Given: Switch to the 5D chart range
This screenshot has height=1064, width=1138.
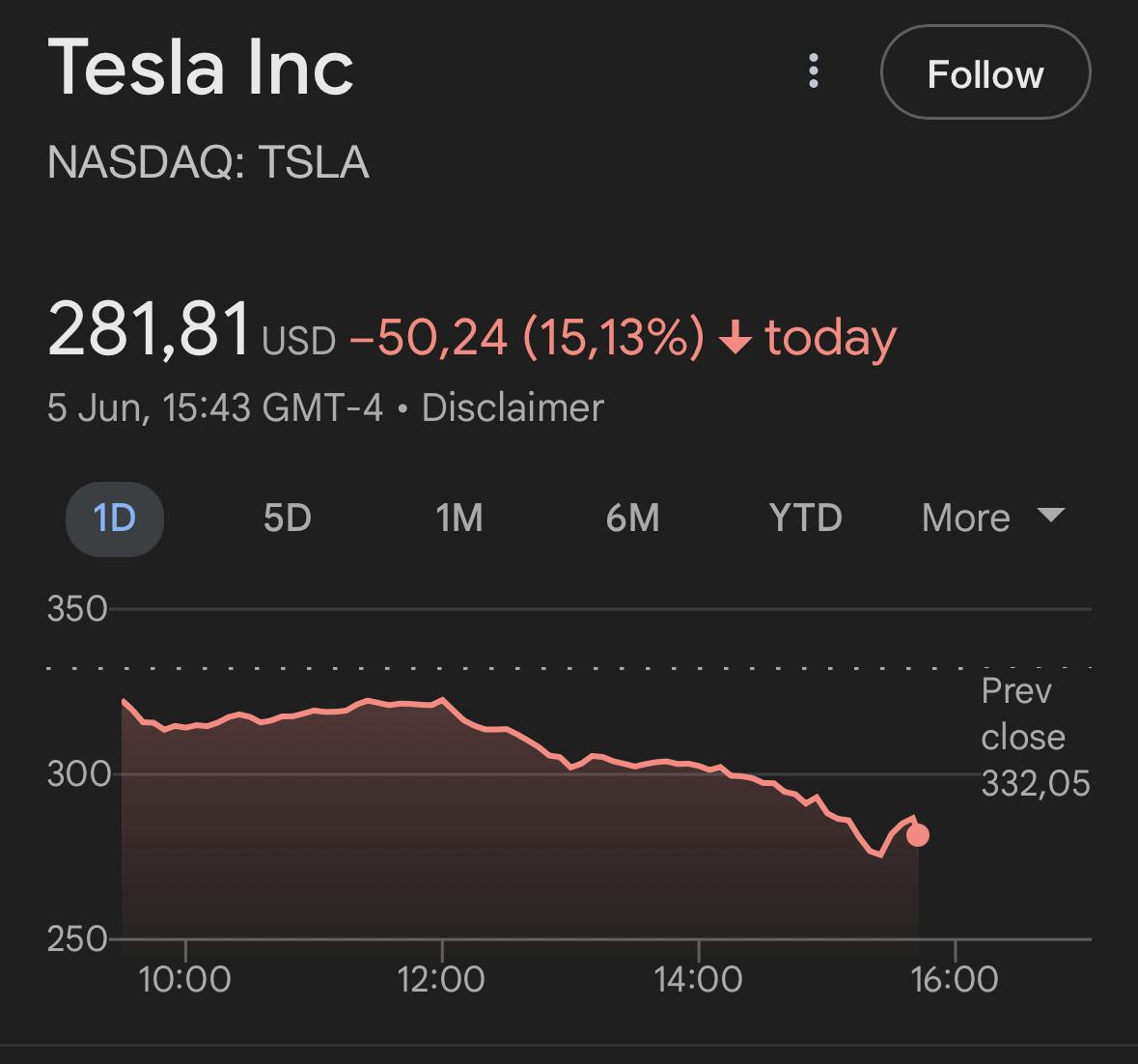Looking at the screenshot, I should click(x=287, y=518).
